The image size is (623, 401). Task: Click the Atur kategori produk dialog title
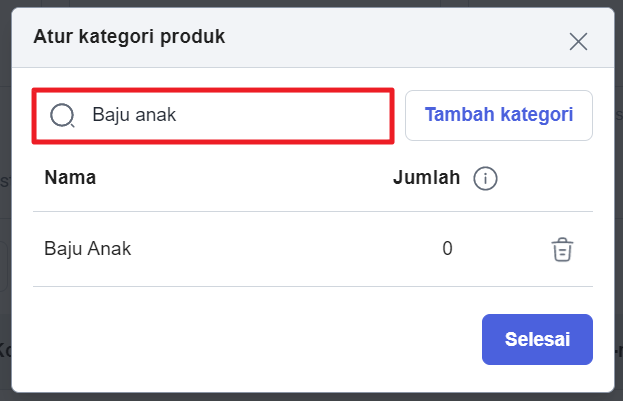coord(129,37)
